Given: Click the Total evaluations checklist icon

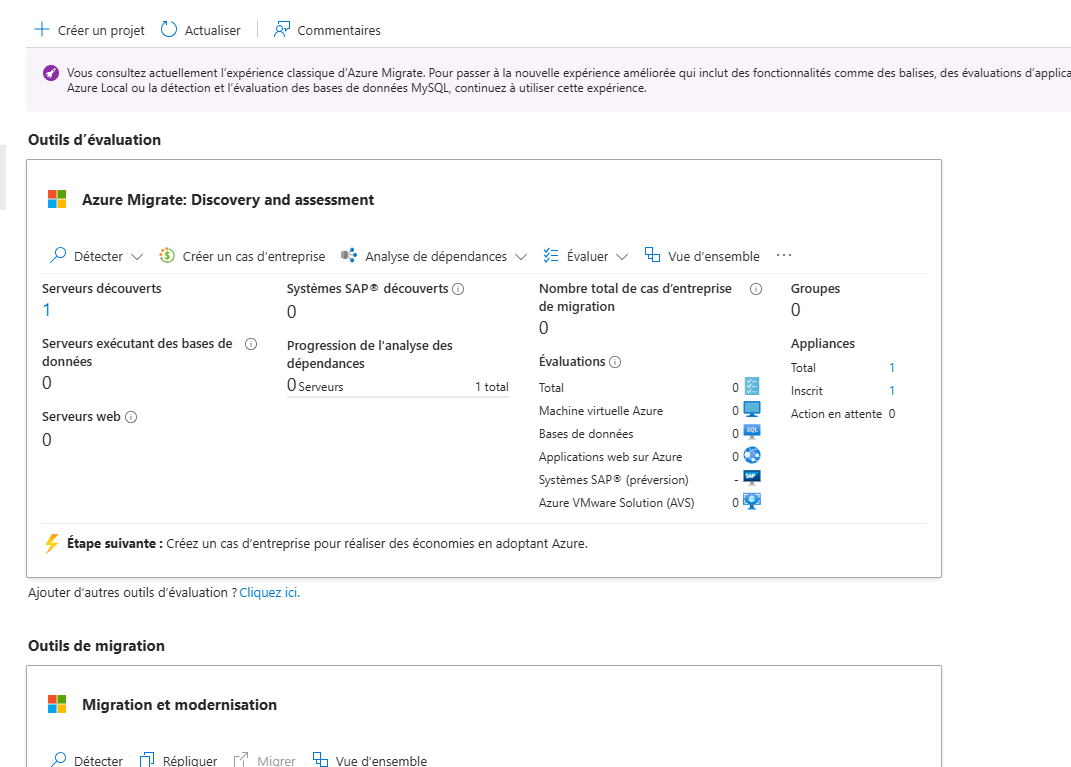Looking at the screenshot, I should coord(752,386).
